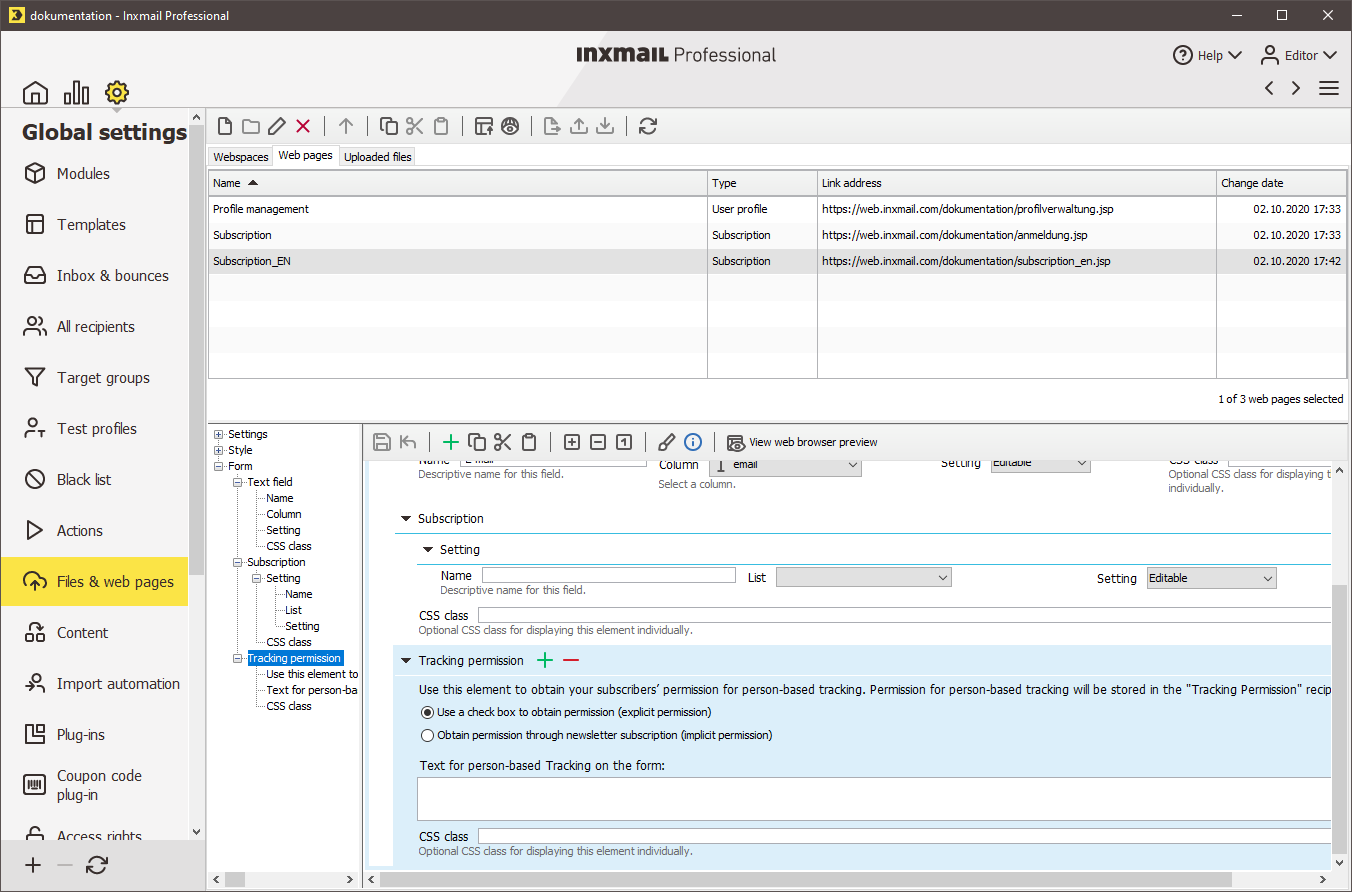Viewport: 1352px width, 892px height.
Task: Select the Tracking permission tree item
Action: coord(294,658)
